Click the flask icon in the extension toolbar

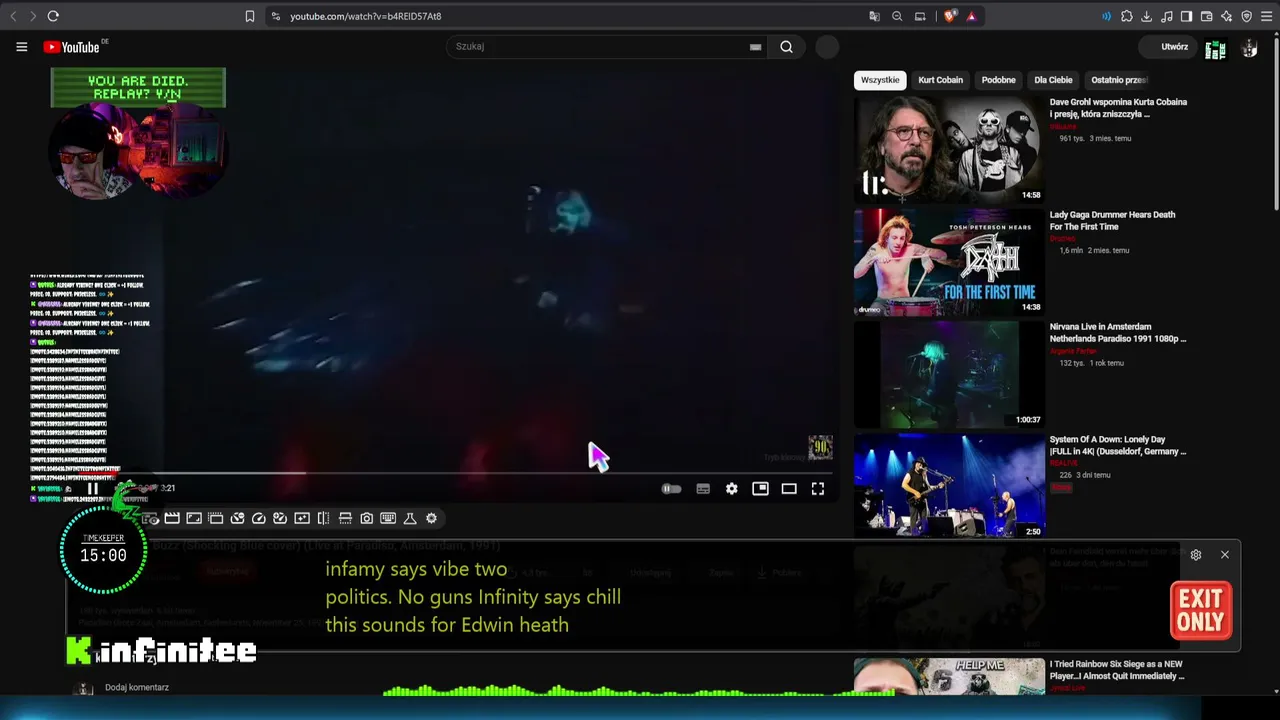[410, 518]
